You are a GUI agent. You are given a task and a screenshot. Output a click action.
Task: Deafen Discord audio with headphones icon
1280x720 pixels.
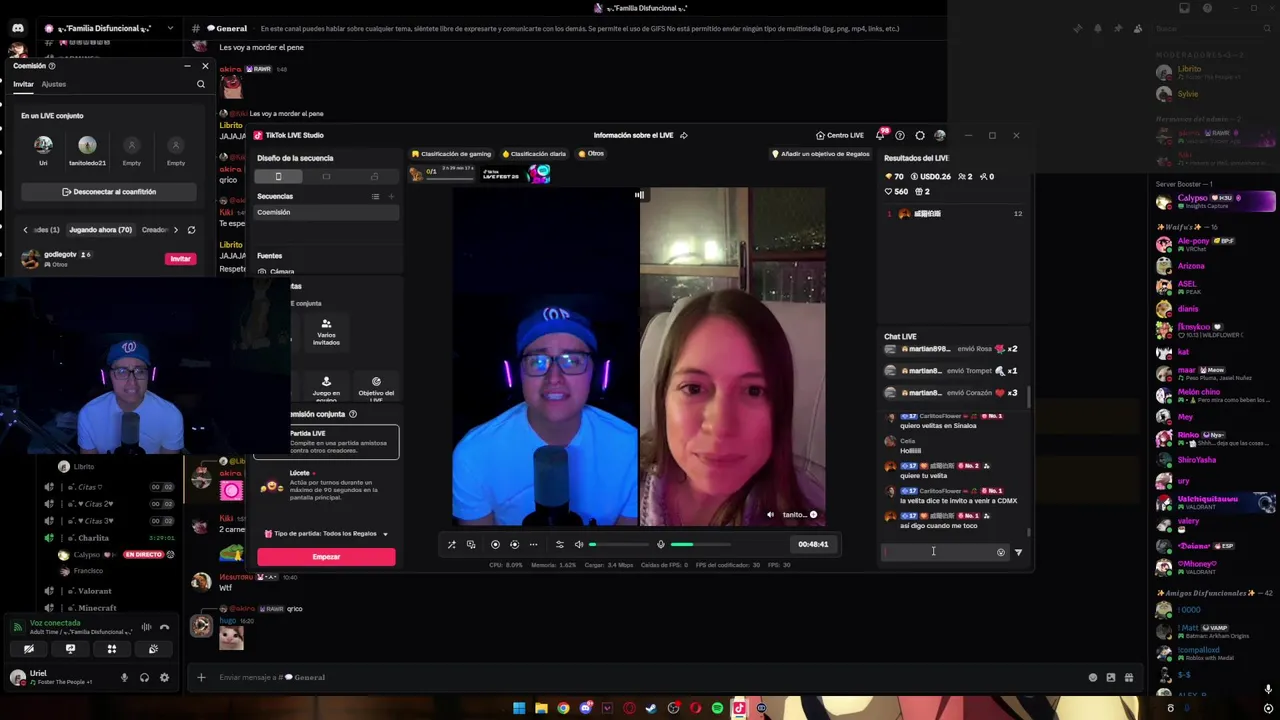(144, 677)
